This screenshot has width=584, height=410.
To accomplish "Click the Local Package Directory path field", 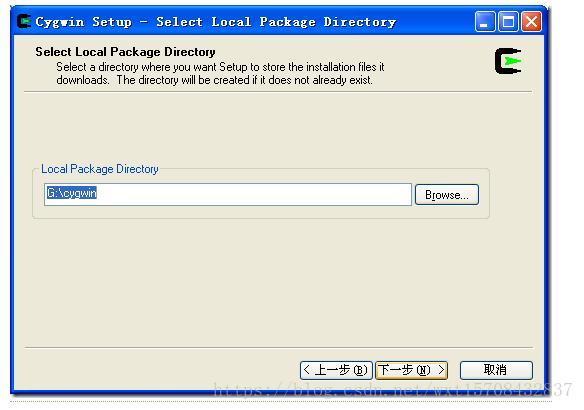I will (x=228, y=194).
